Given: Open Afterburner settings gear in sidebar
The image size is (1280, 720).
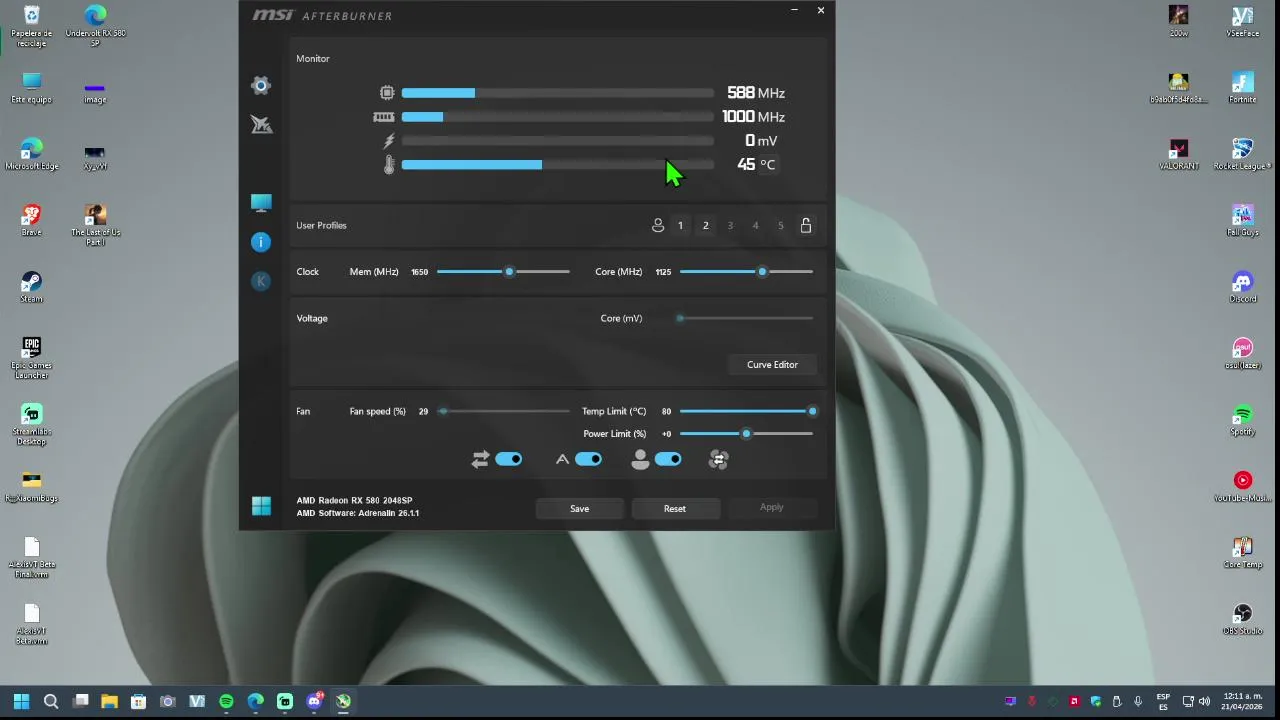Looking at the screenshot, I should [261, 85].
